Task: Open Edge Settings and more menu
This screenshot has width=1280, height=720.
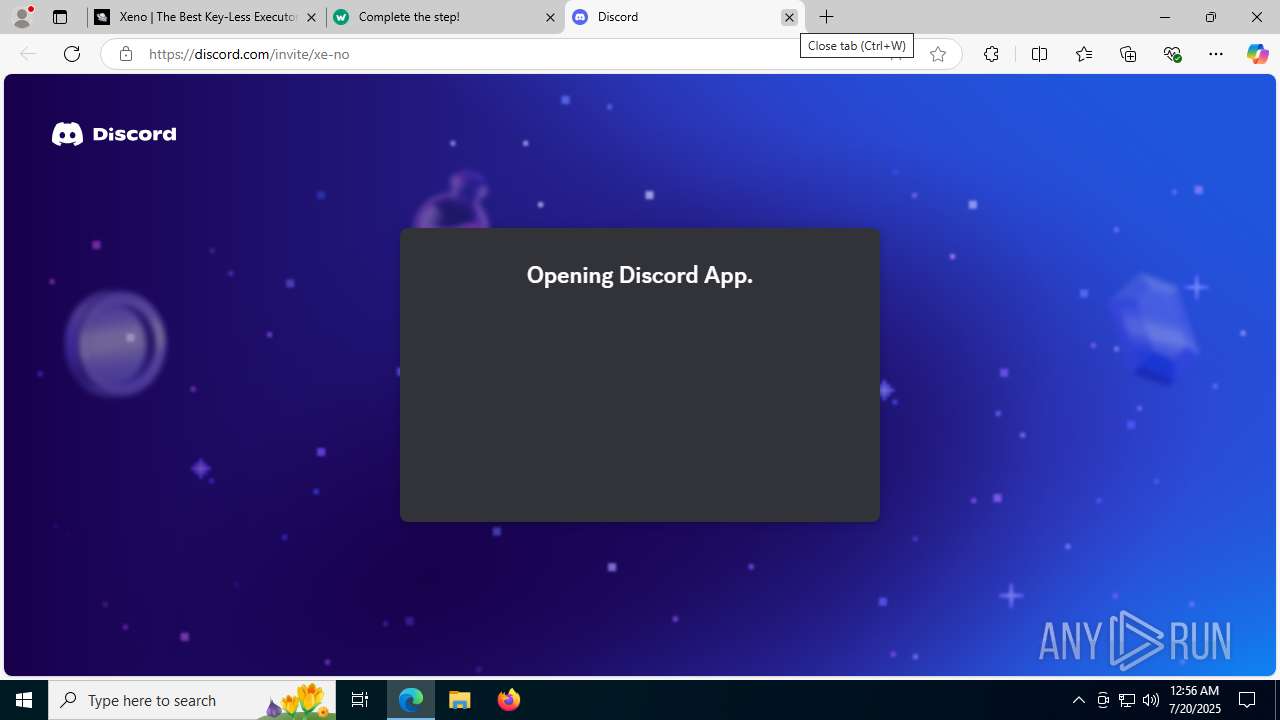Action: click(x=1216, y=54)
